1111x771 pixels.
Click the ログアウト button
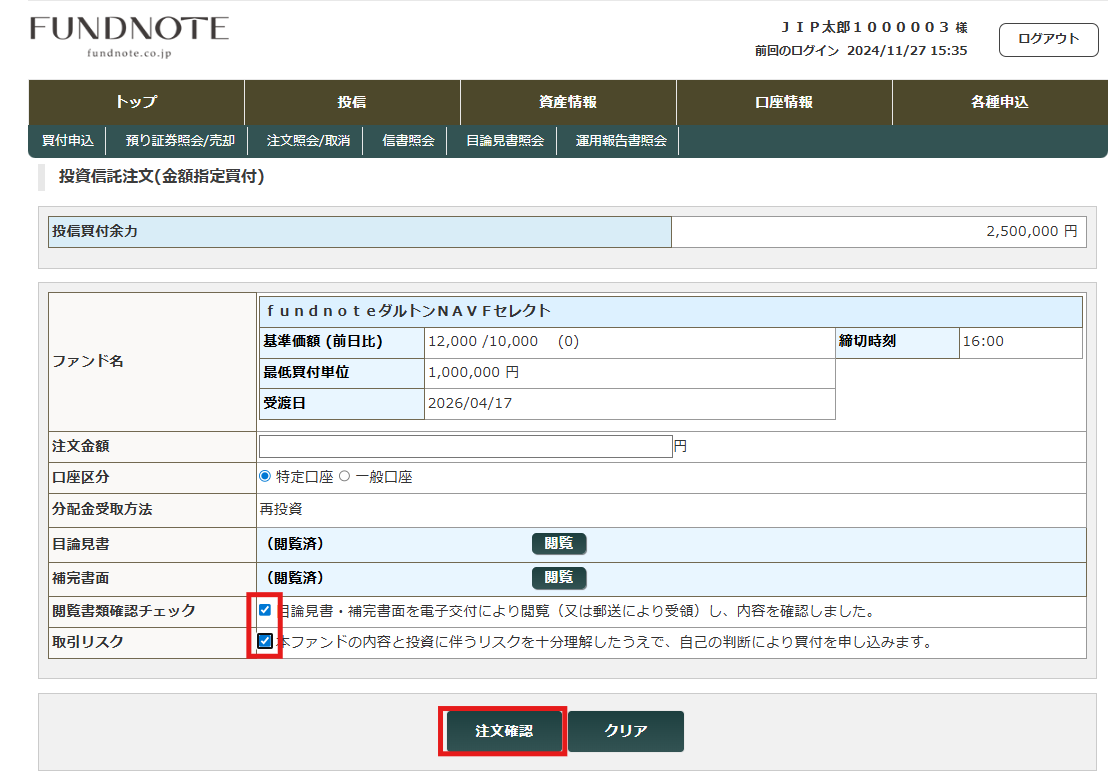click(x=1048, y=39)
